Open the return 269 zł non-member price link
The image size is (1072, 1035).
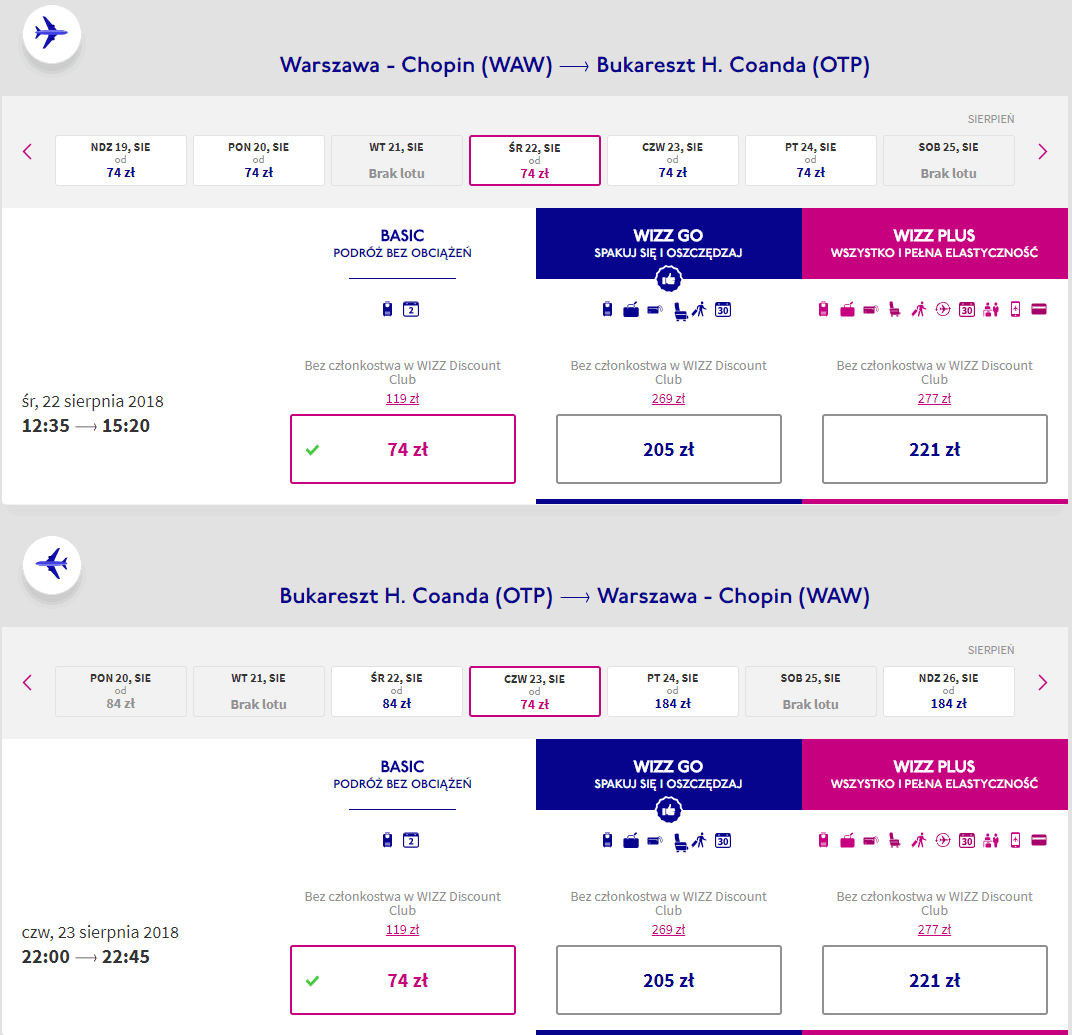point(669,930)
